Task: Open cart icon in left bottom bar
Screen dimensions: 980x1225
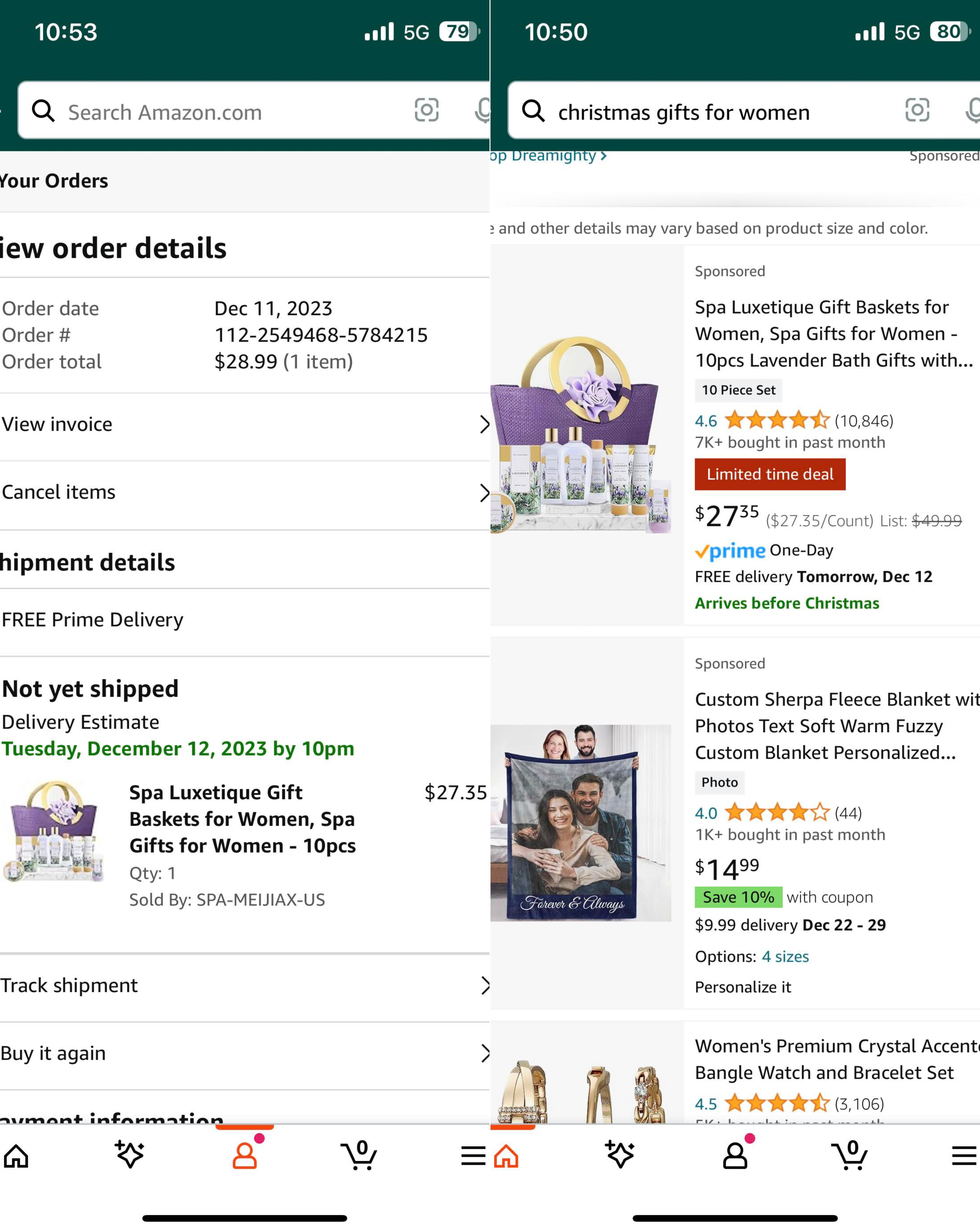Action: pyautogui.click(x=359, y=1155)
